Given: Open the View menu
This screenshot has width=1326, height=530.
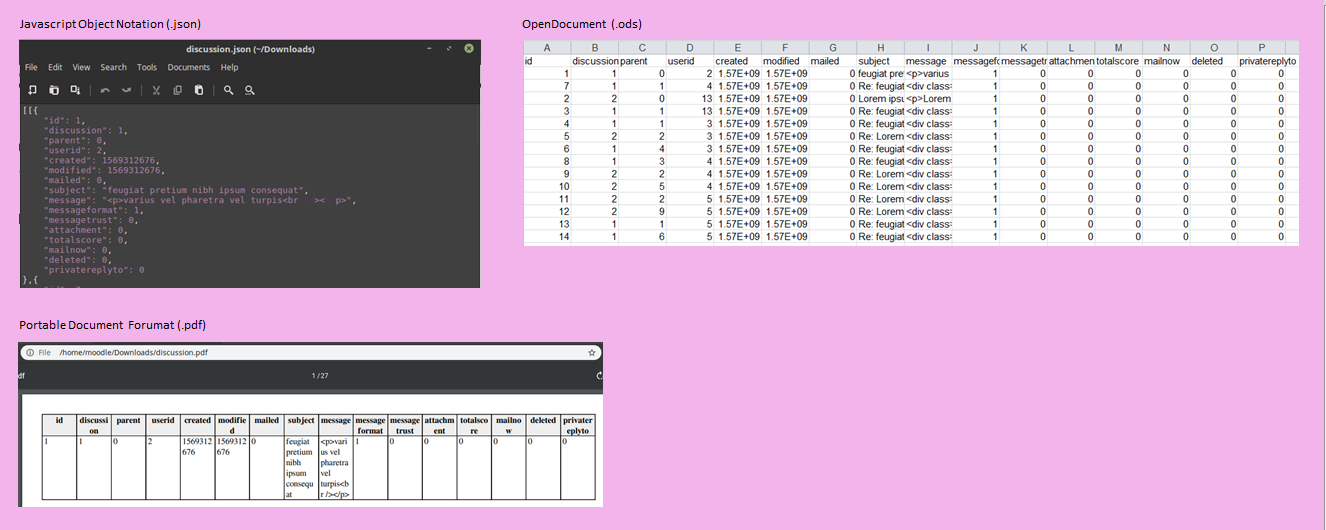Looking at the screenshot, I should click(81, 67).
